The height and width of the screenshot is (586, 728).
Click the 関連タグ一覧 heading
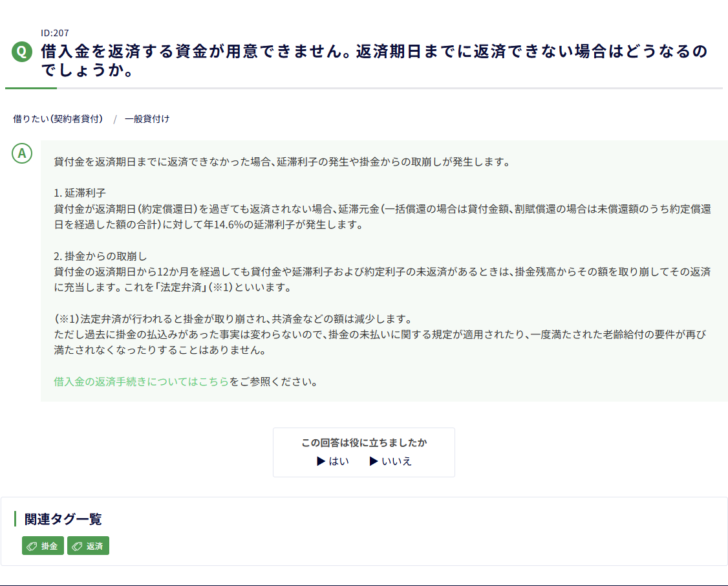pyautogui.click(x=63, y=519)
